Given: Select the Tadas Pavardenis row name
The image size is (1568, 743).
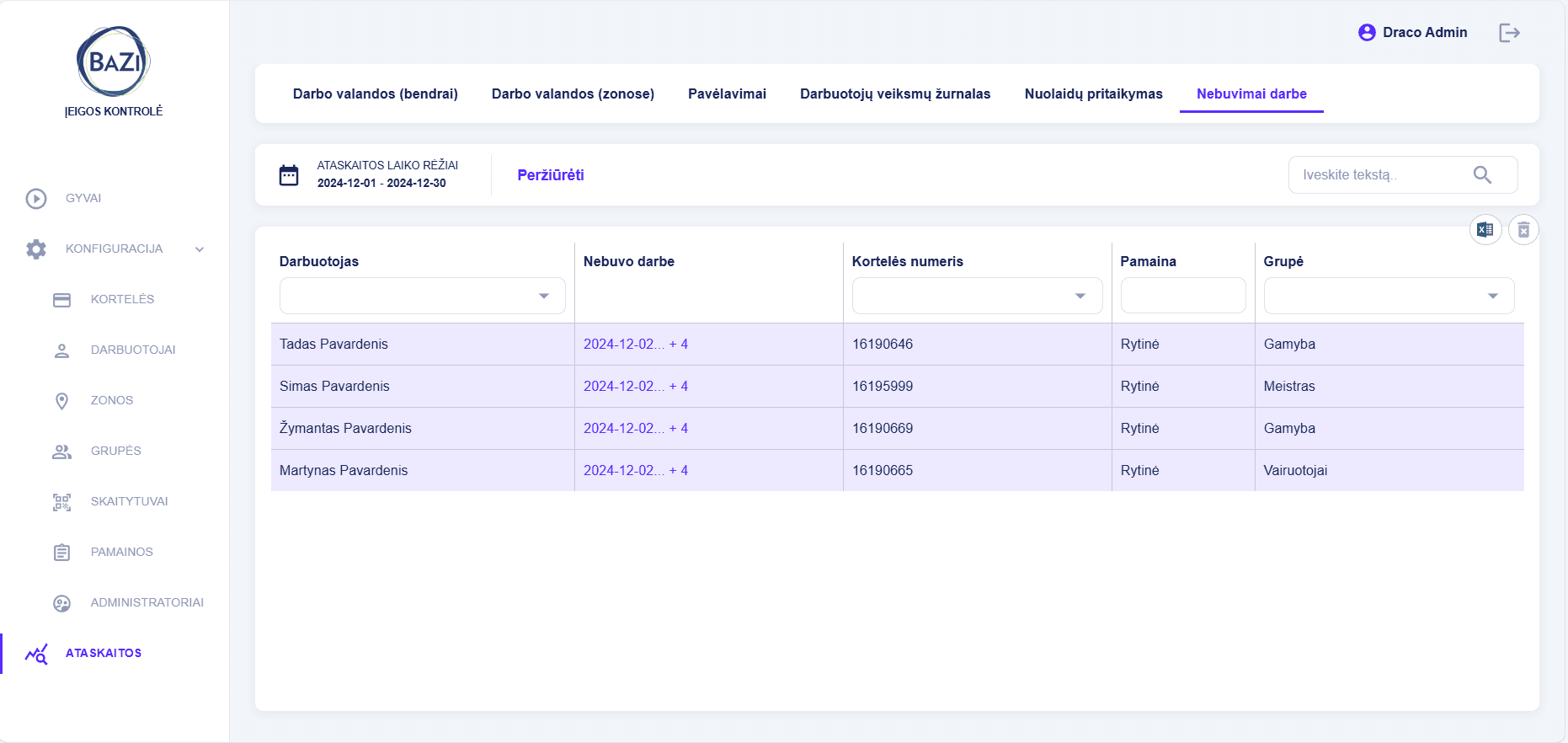Looking at the screenshot, I should click(333, 344).
